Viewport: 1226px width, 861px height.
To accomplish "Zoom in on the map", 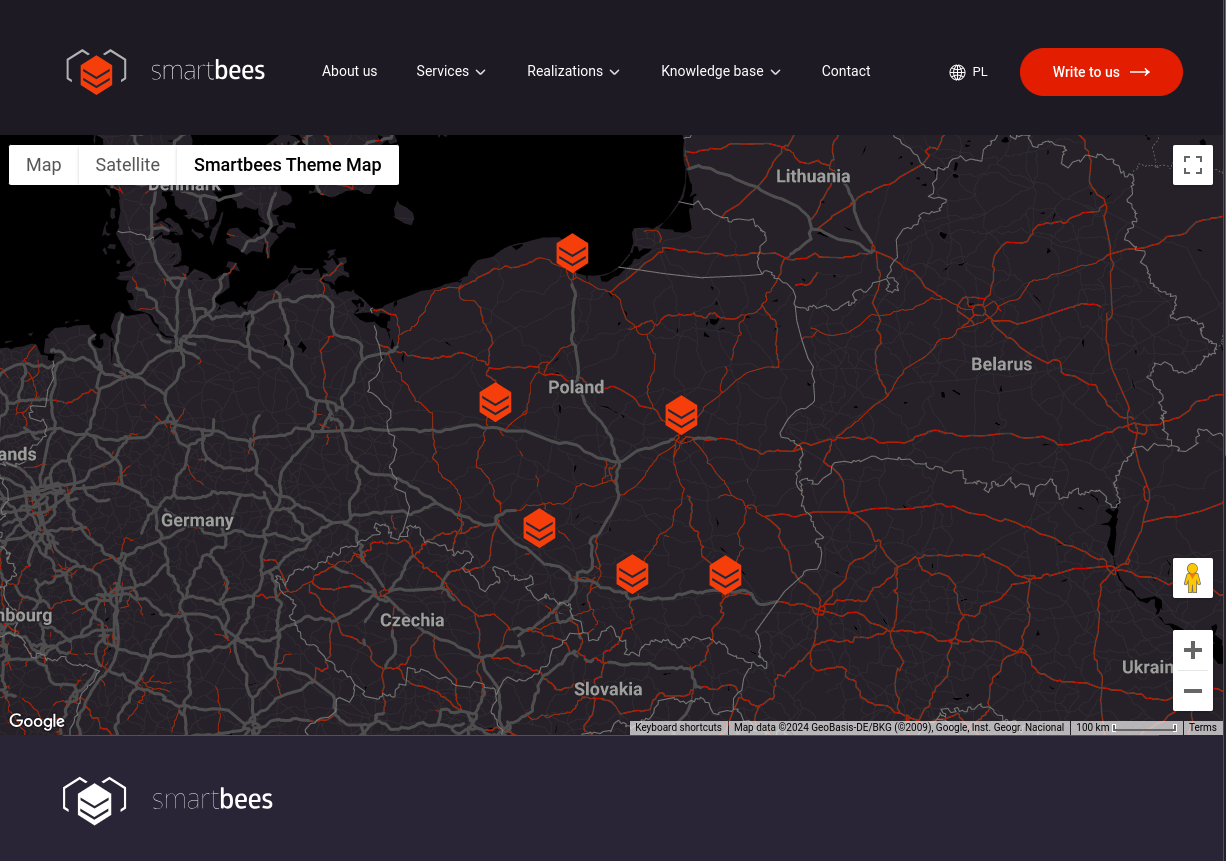I will (1193, 650).
